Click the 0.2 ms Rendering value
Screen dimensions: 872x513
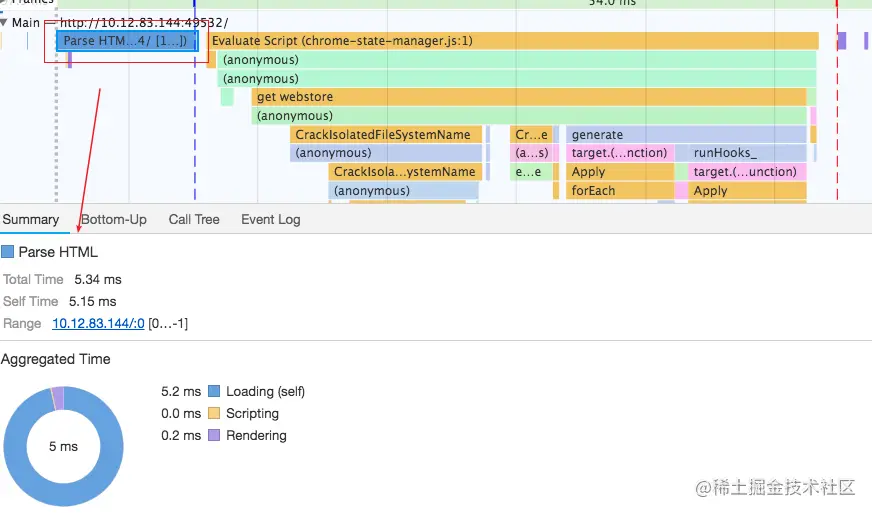tap(181, 436)
